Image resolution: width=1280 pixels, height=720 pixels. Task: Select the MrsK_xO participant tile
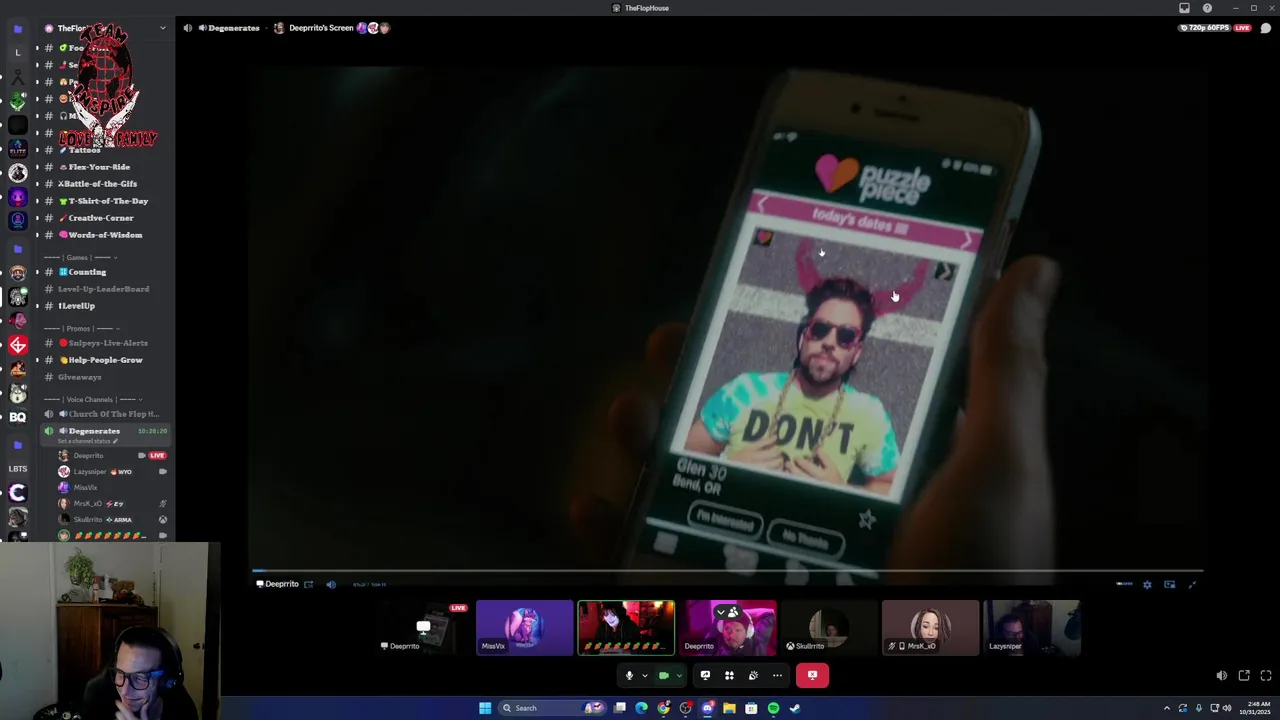(x=930, y=628)
